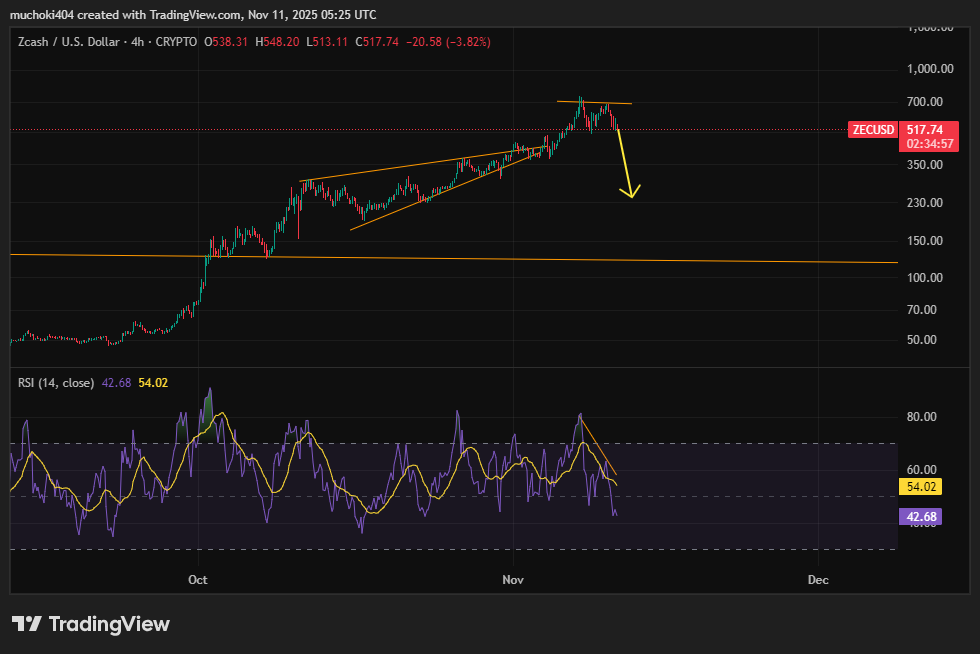Click the Dec label on time axis

pos(818,580)
